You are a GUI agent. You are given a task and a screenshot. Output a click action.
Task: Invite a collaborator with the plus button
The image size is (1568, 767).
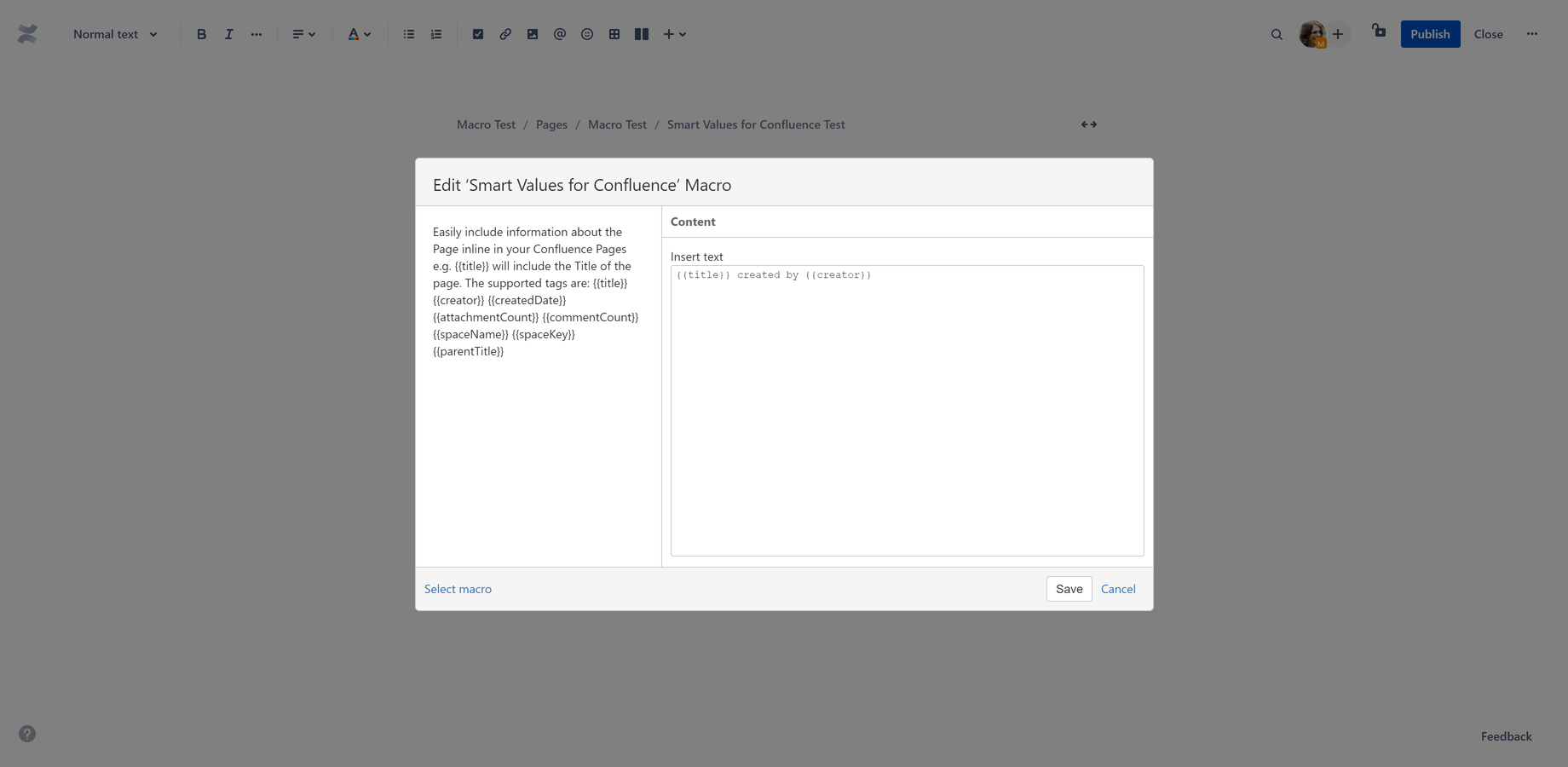(1338, 34)
